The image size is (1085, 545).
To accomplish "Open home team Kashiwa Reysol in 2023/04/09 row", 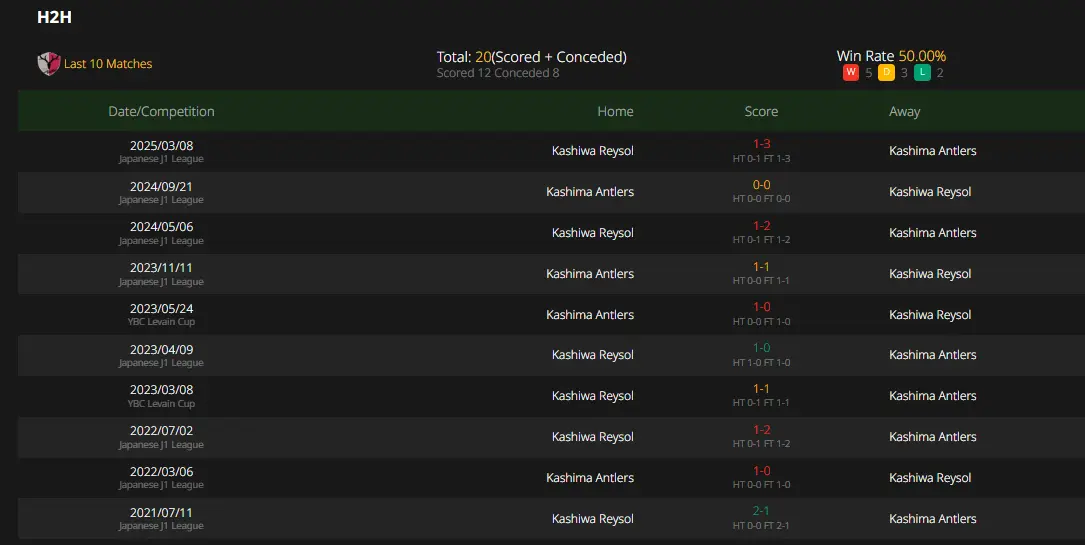I will (592, 355).
